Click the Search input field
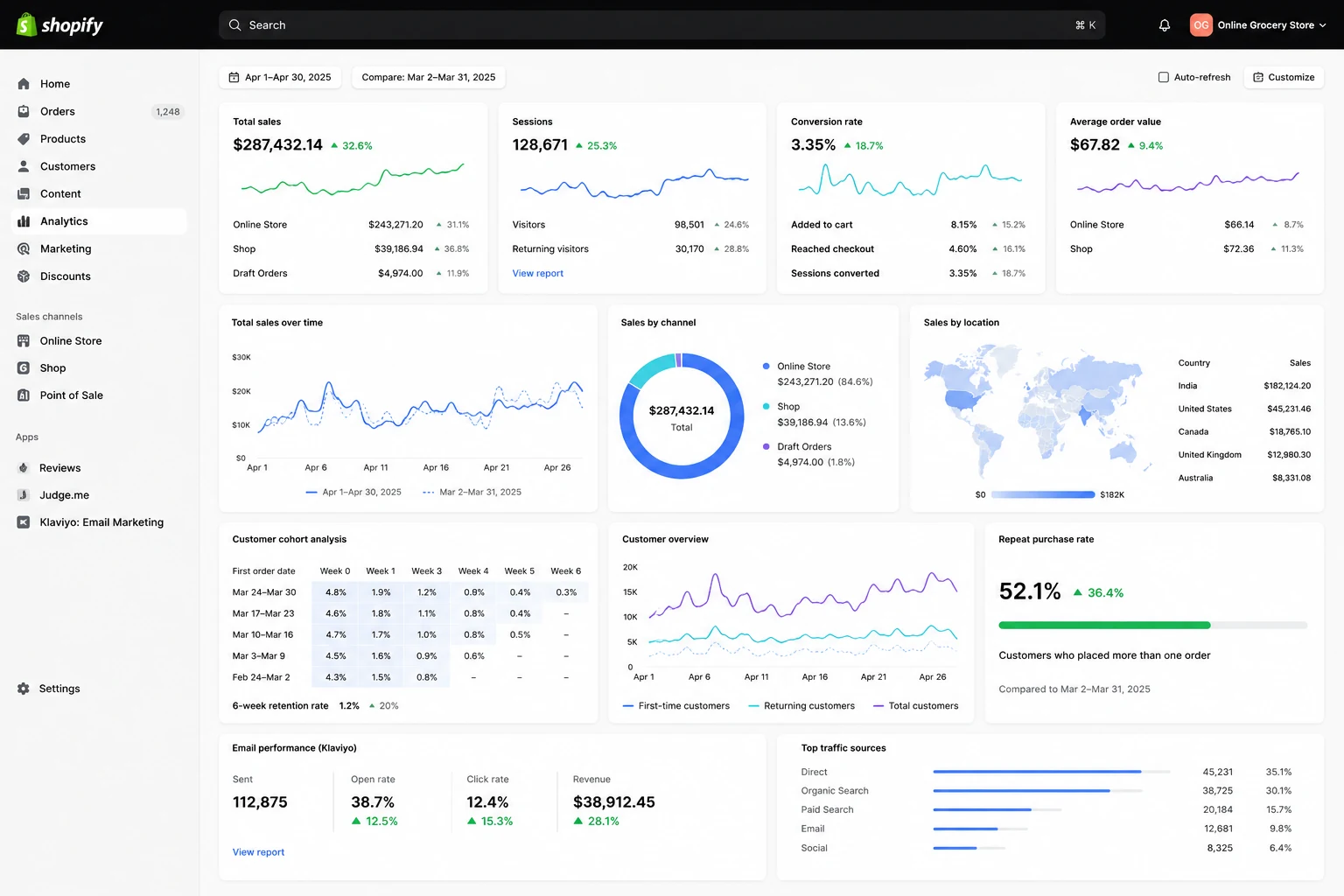Image resolution: width=1344 pixels, height=896 pixels. (661, 25)
